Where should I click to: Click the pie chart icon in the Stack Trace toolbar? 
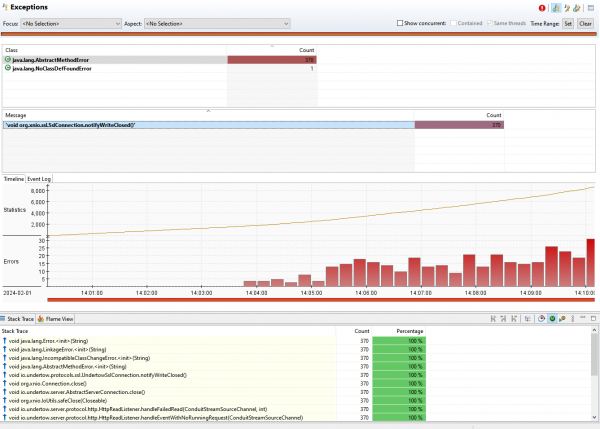[x=540, y=318]
